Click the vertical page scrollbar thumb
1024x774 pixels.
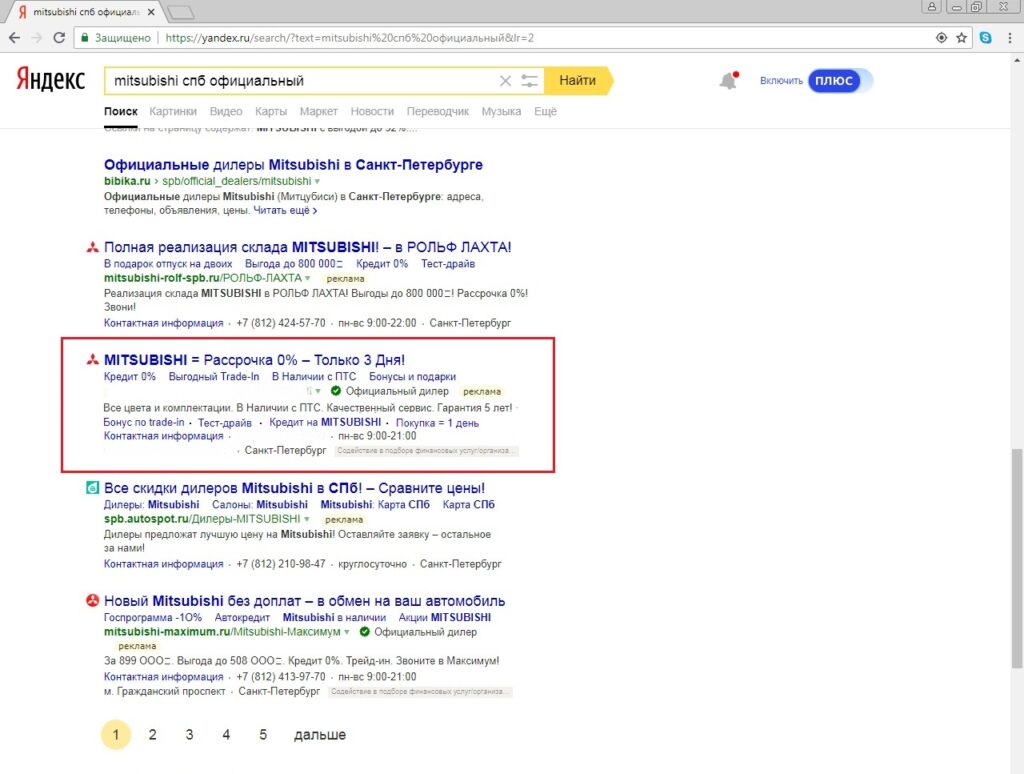pyautogui.click(x=1017, y=558)
